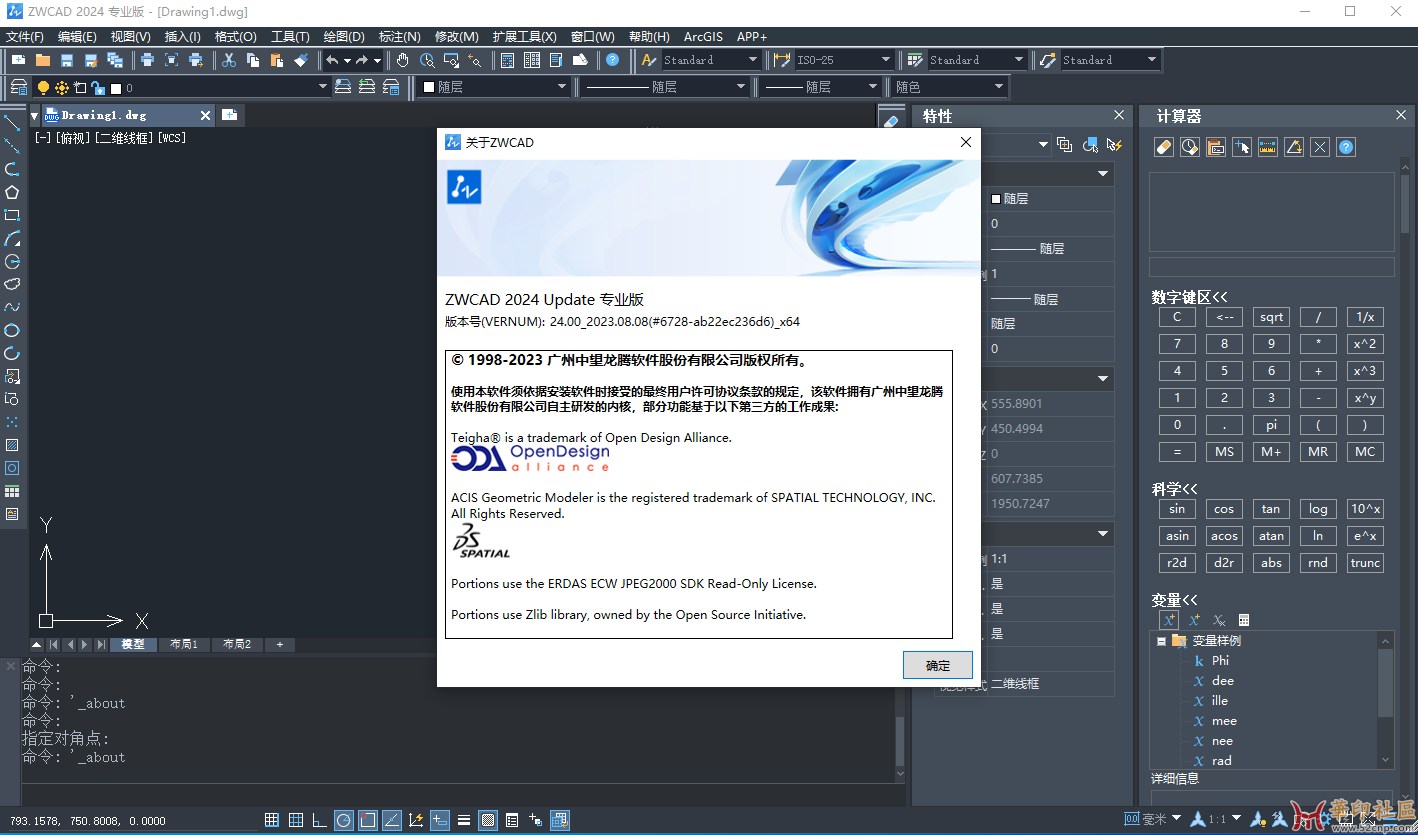Click Paste value to command line icon
The image size is (1418, 835).
[1215, 147]
